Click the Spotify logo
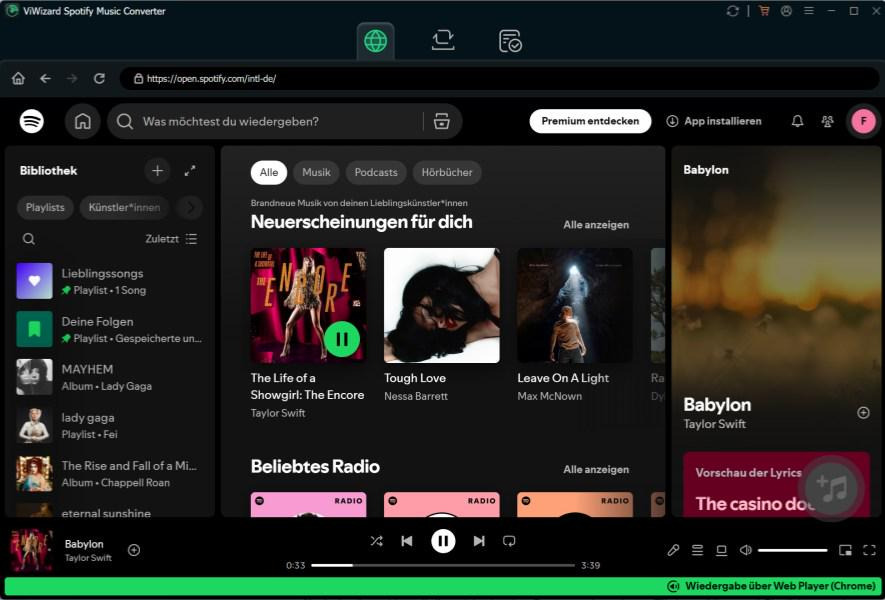Image resolution: width=885 pixels, height=600 pixels. click(32, 121)
